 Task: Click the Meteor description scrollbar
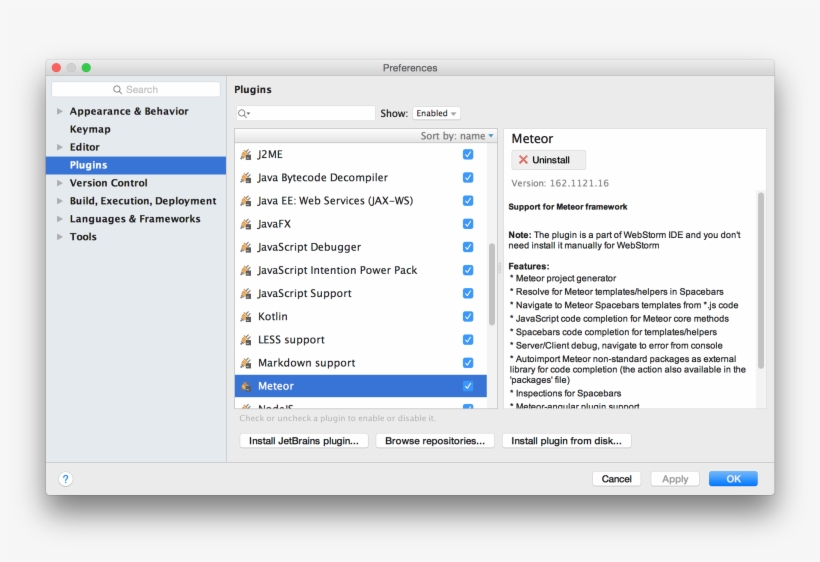[760, 280]
